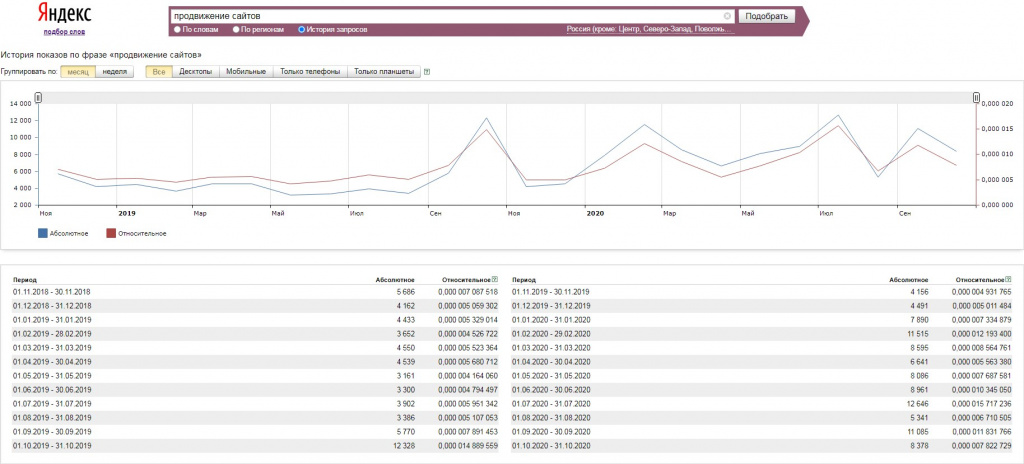Switch to Только телефоны filter
The image size is (1024, 464).
[310, 72]
